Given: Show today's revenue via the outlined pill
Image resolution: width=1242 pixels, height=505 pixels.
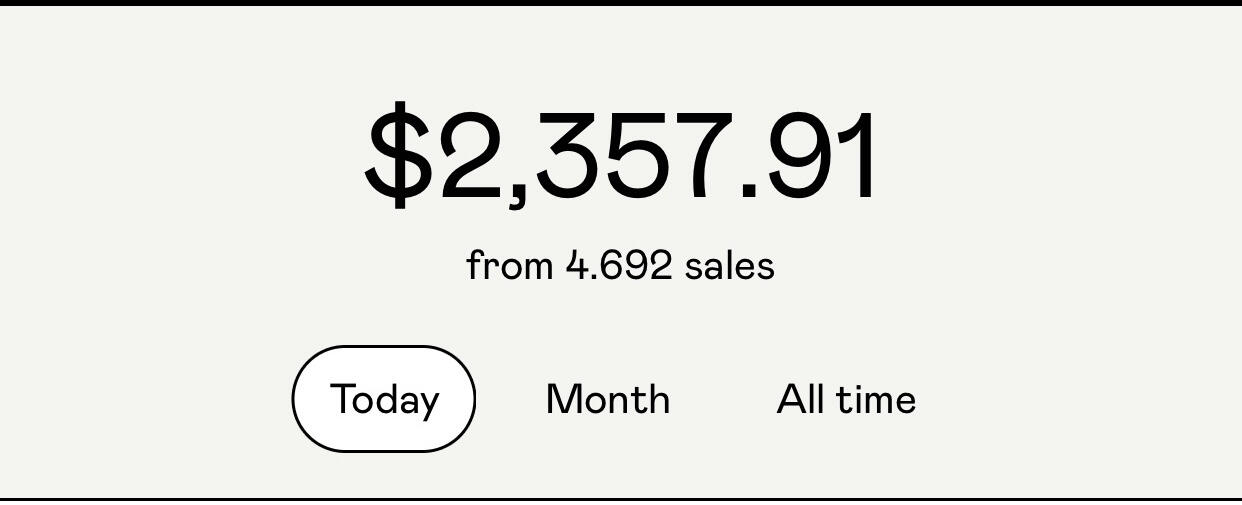Looking at the screenshot, I should 384,399.
